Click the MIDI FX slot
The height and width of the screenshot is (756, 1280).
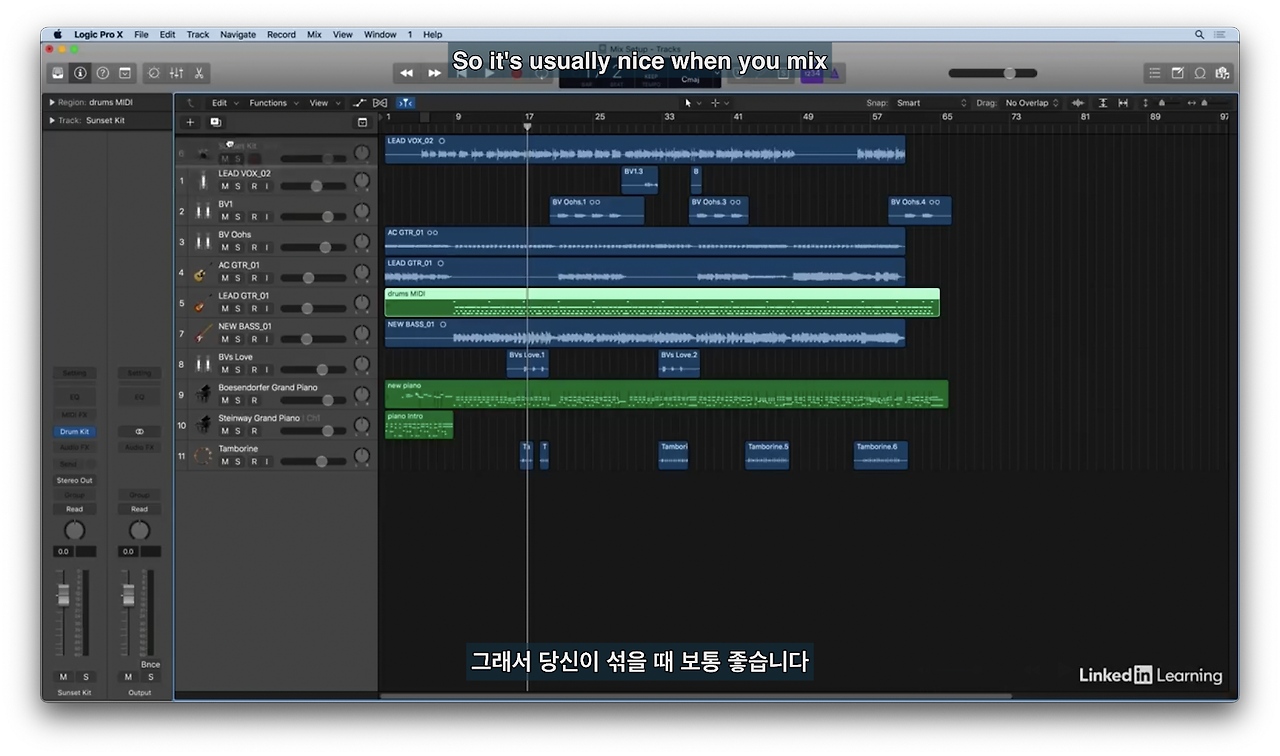75,415
